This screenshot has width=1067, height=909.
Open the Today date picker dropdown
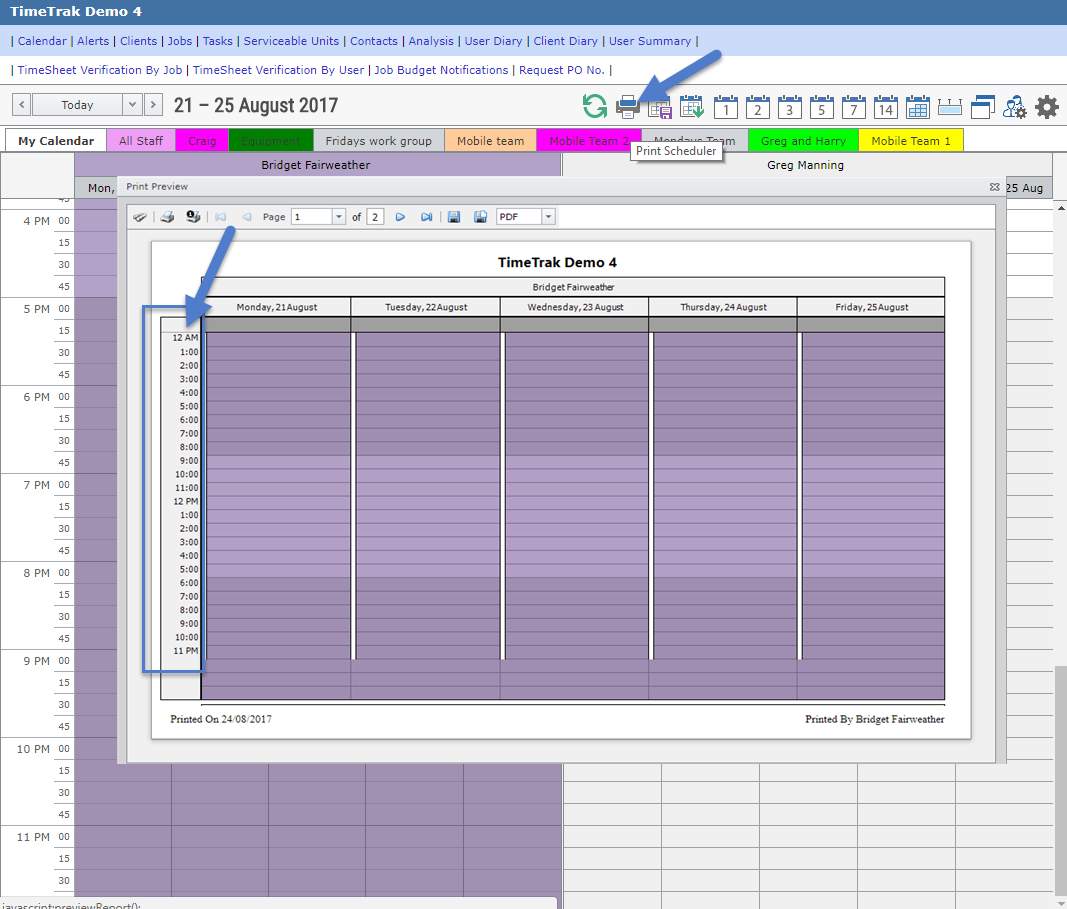pyautogui.click(x=131, y=104)
